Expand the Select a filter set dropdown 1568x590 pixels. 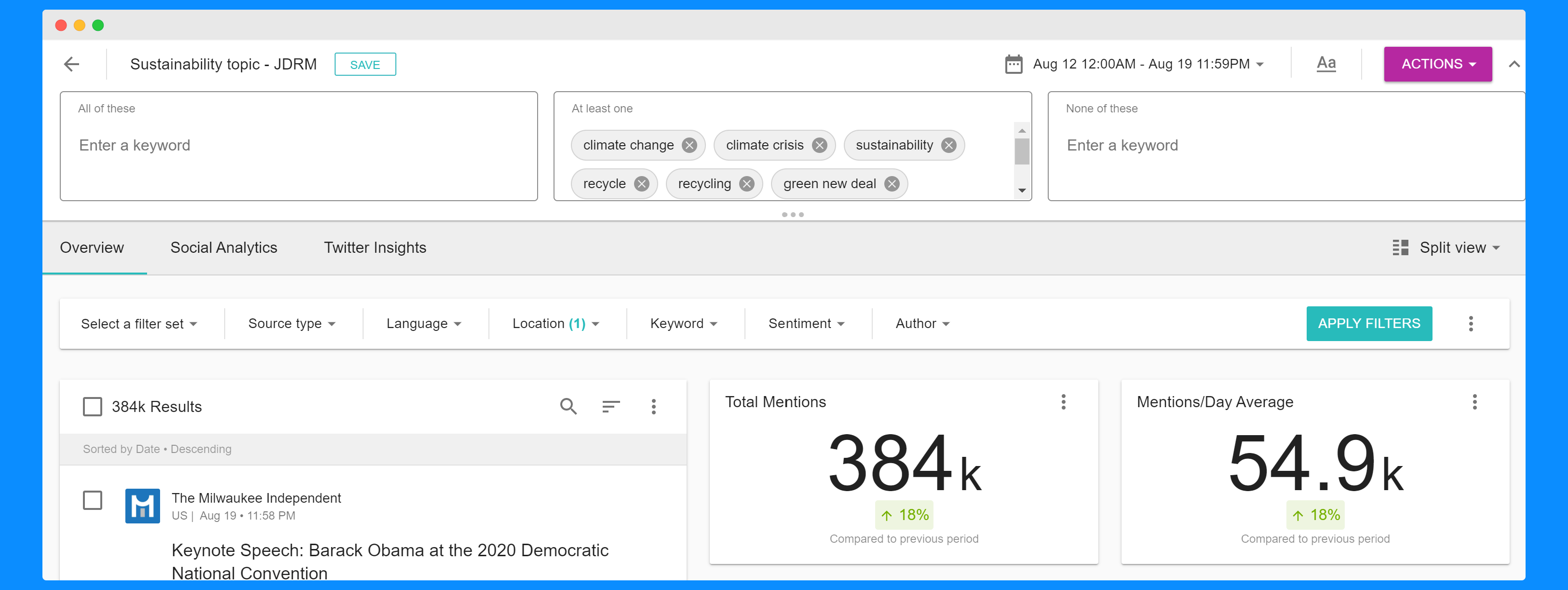tap(139, 324)
